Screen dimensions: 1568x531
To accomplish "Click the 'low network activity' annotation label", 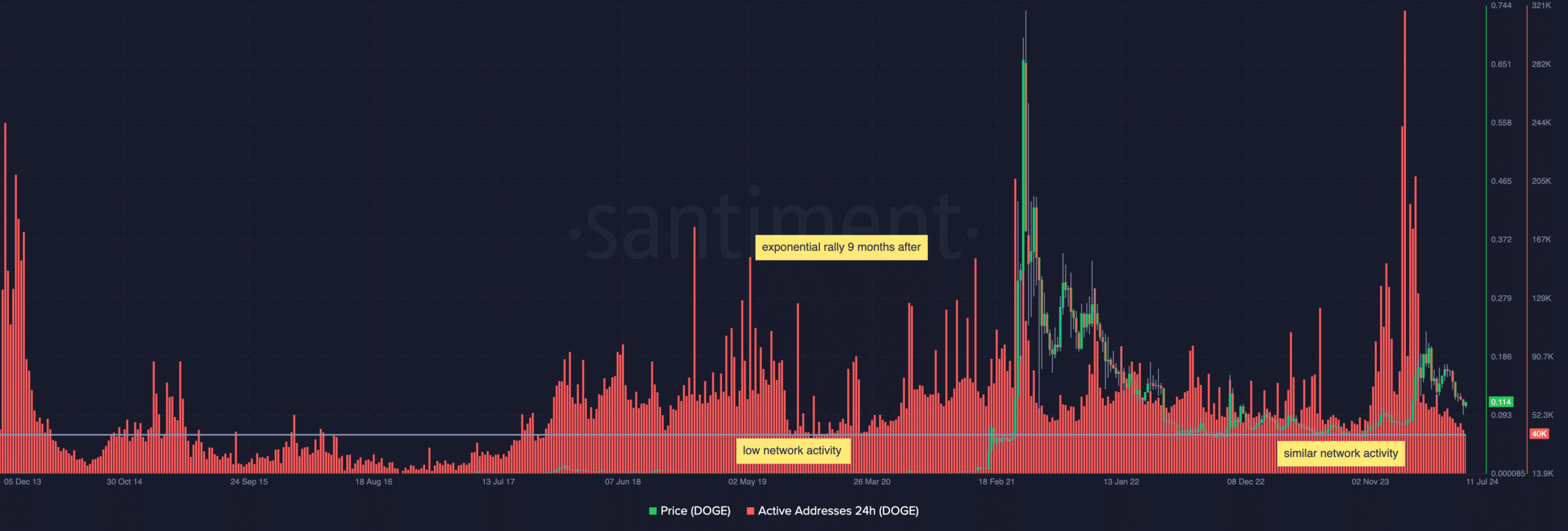I will (793, 451).
